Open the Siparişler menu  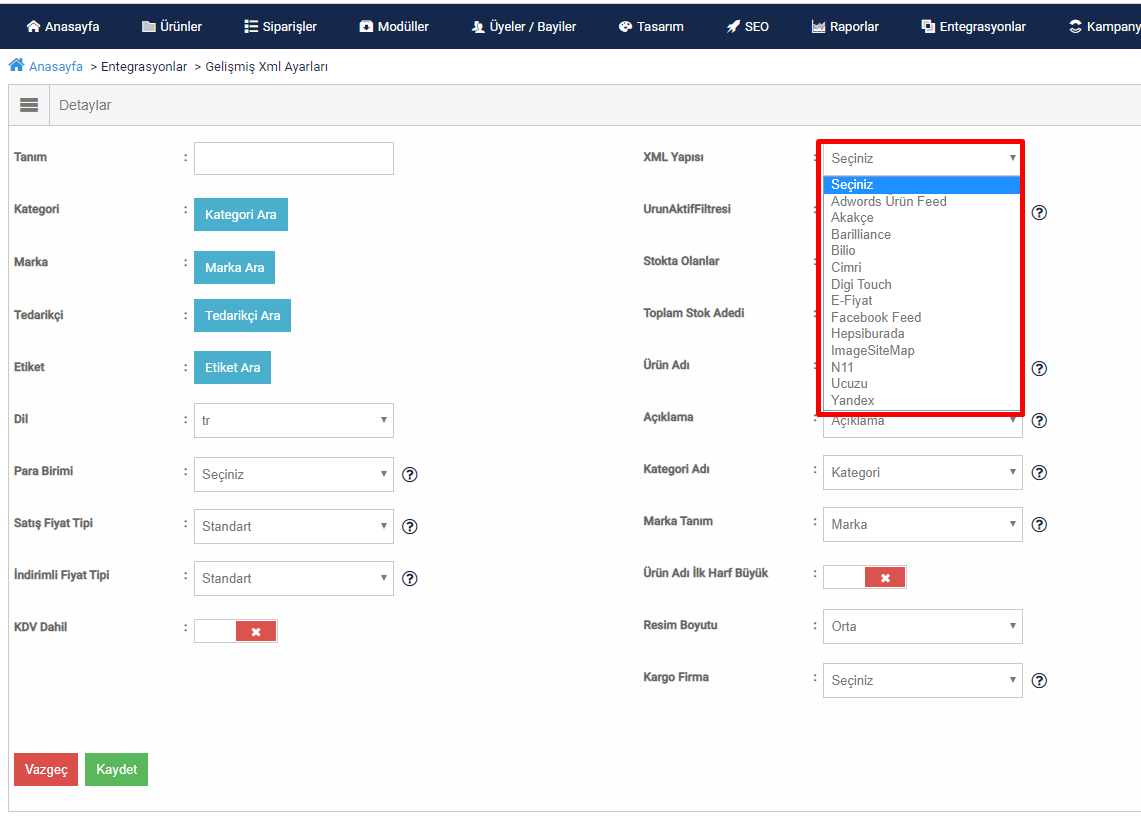pyautogui.click(x=280, y=26)
